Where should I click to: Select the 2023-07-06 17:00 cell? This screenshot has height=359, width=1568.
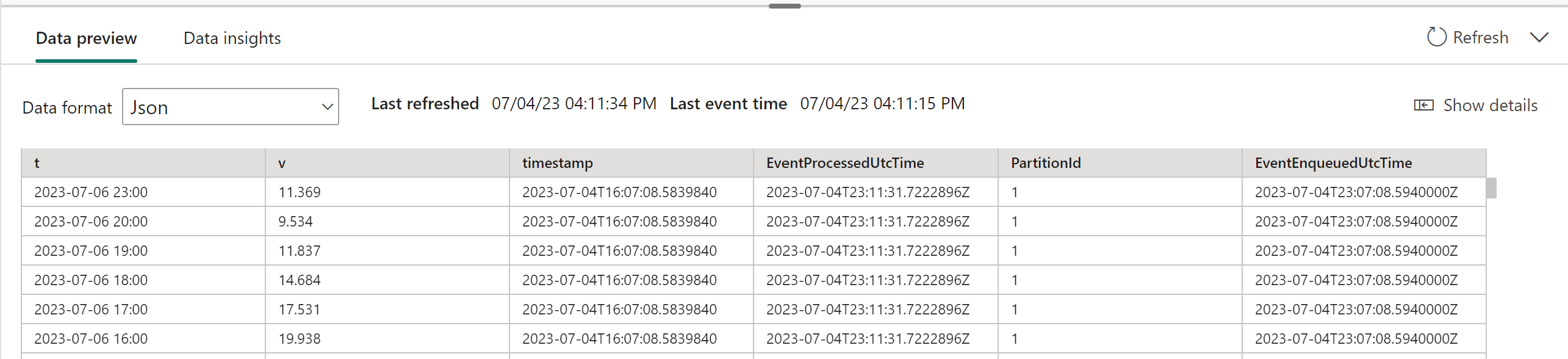point(91,310)
